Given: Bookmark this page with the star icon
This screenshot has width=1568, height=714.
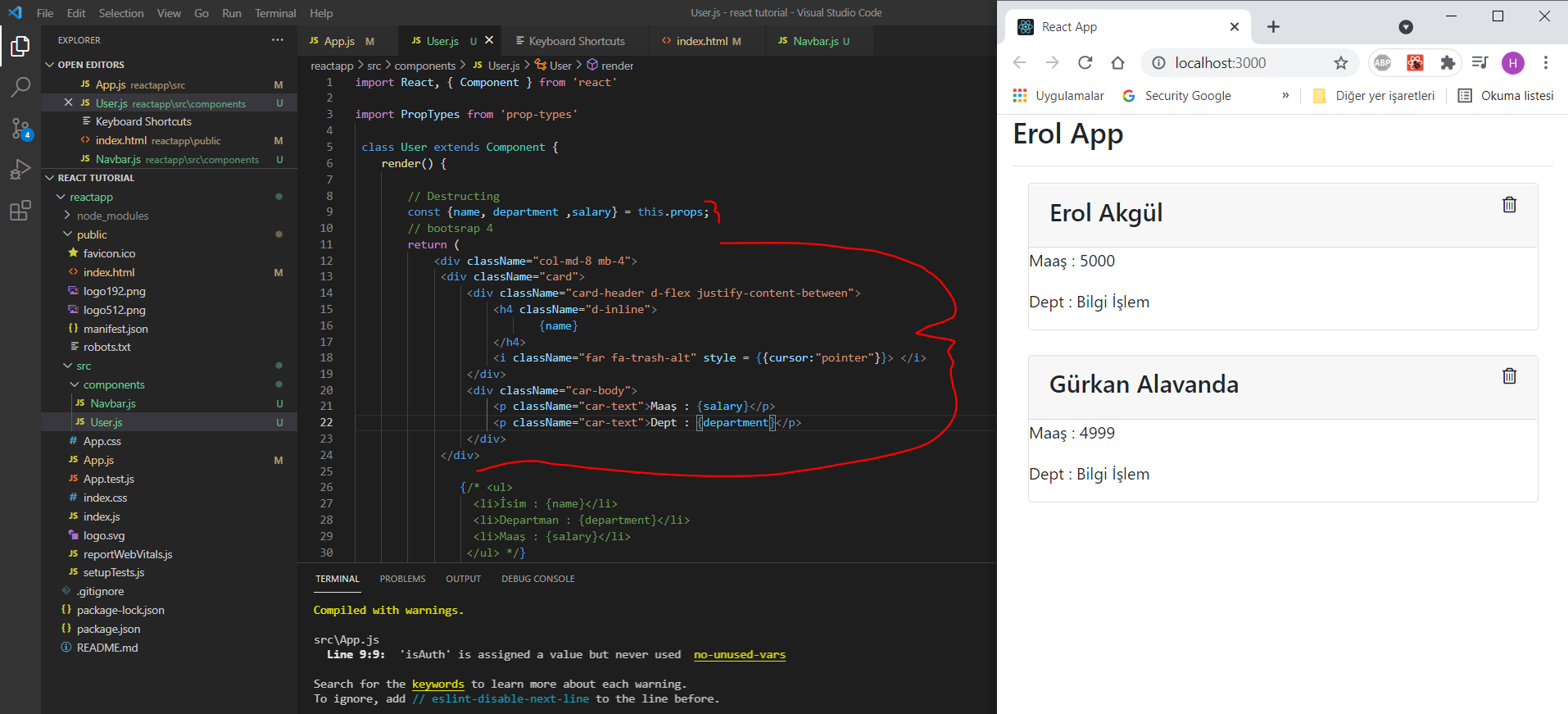Looking at the screenshot, I should pyautogui.click(x=1340, y=63).
